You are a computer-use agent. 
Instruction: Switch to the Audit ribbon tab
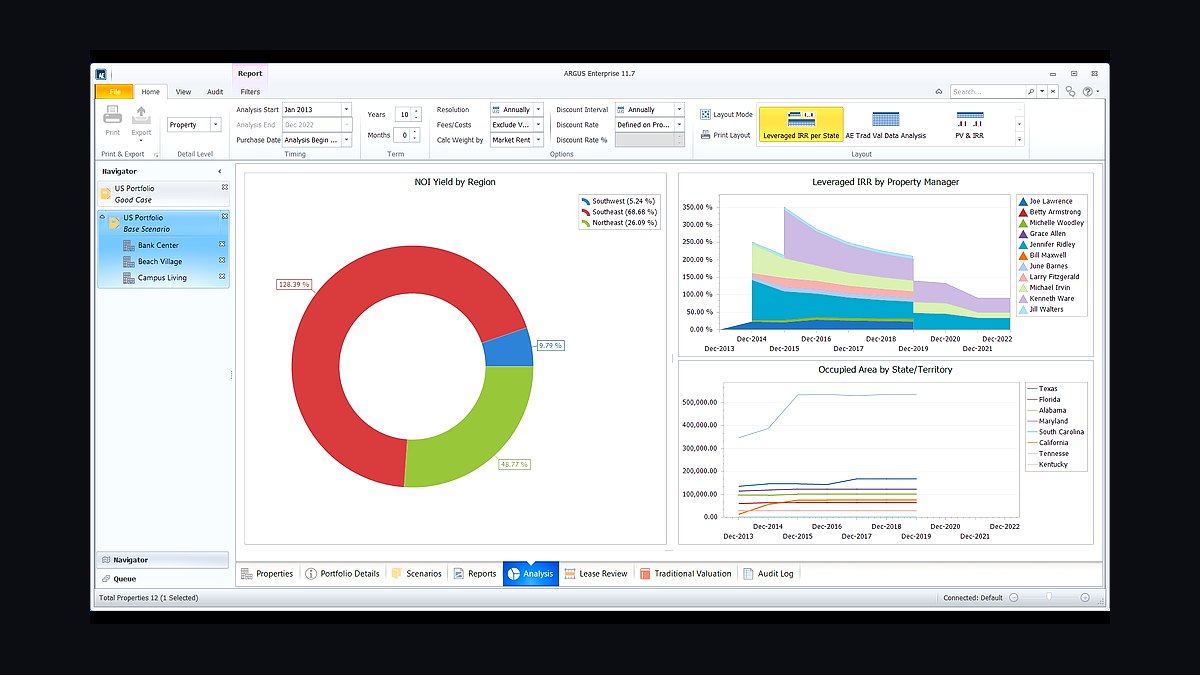(215, 91)
